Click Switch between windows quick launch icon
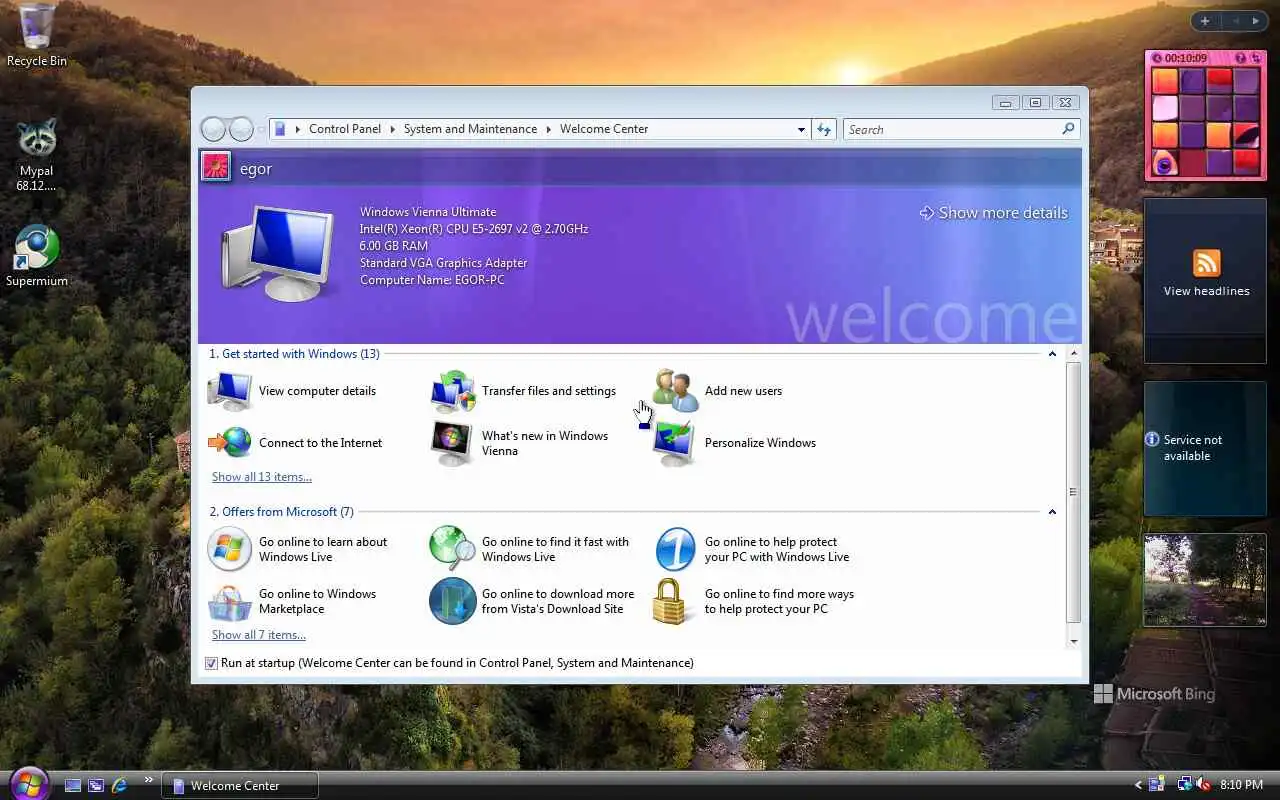 (x=96, y=786)
